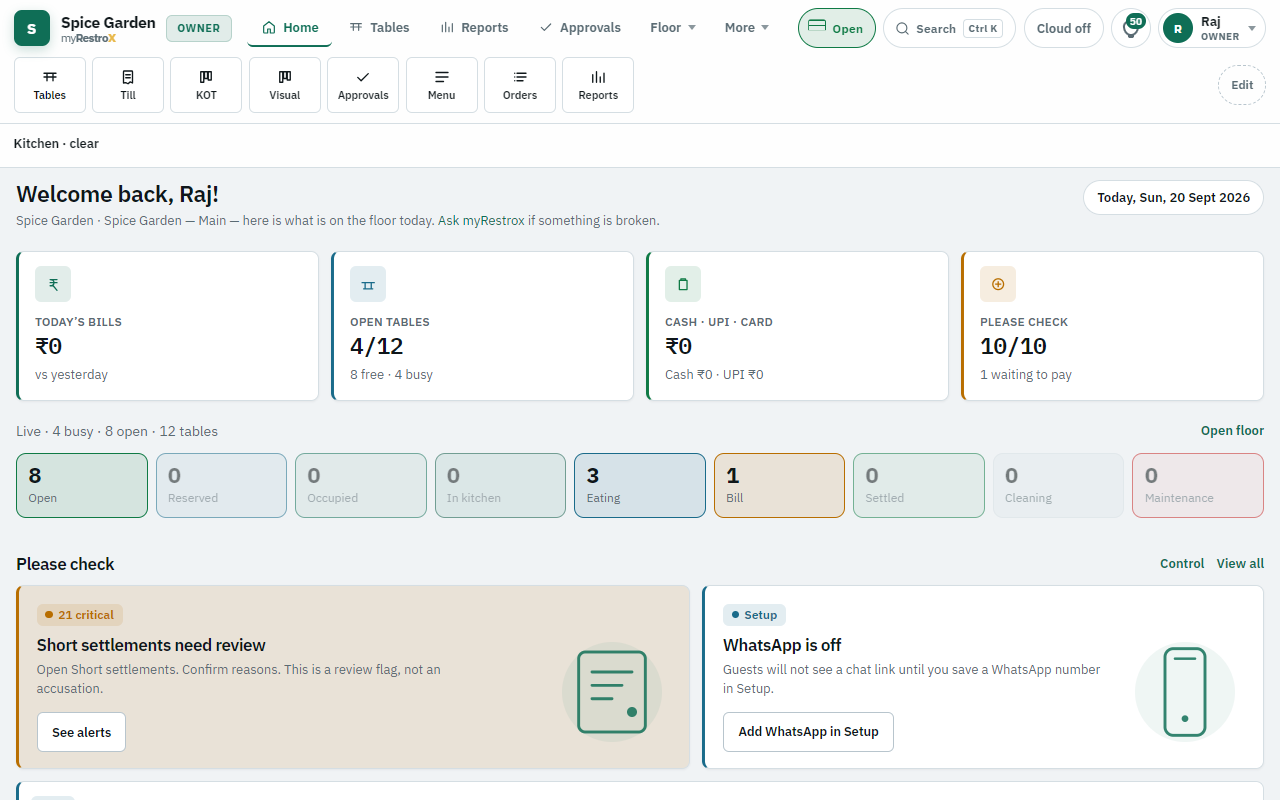Image resolution: width=1280 pixels, height=800 pixels.
Task: Click the Search box with Ctrl K
Action: (949, 28)
